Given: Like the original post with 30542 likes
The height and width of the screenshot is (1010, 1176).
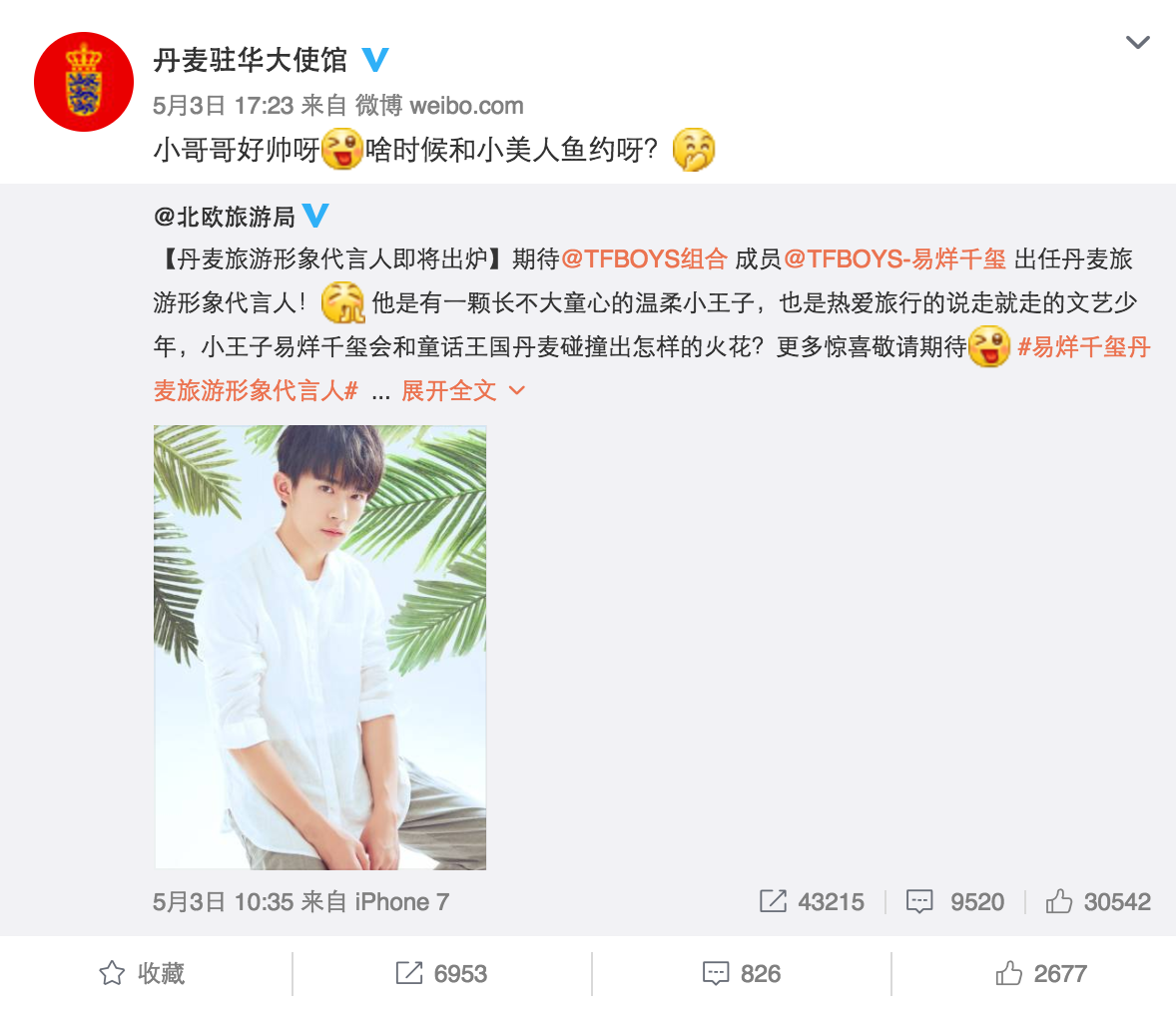Looking at the screenshot, I should pyautogui.click(x=1098, y=901).
